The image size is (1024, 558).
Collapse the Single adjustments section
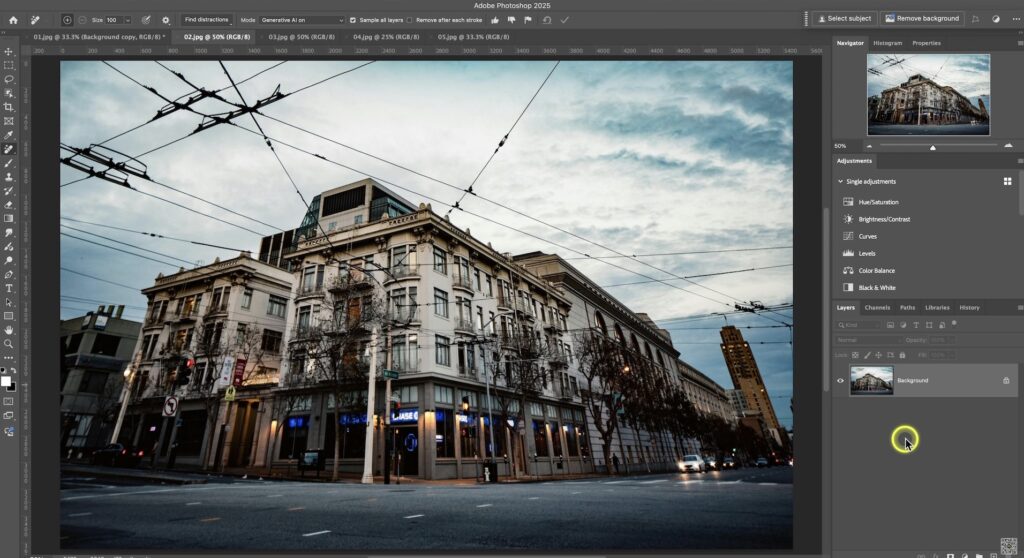pyautogui.click(x=840, y=182)
